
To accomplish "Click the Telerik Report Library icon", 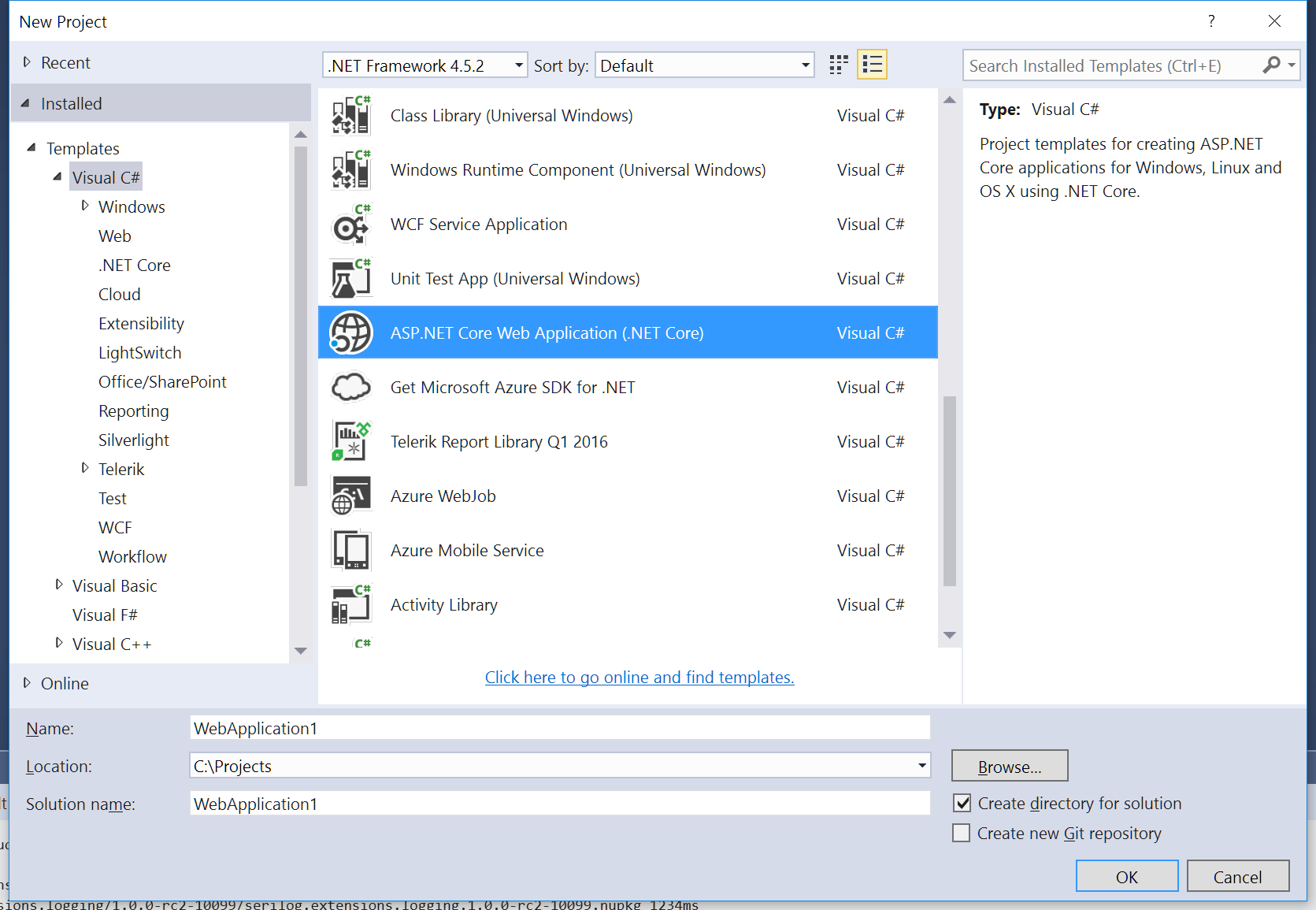I will [x=350, y=441].
